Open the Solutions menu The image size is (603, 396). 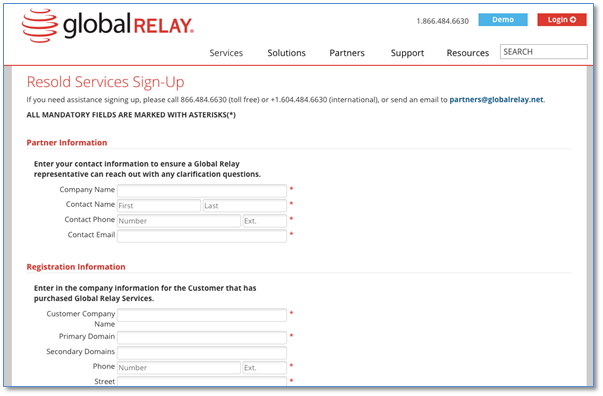[x=287, y=53]
